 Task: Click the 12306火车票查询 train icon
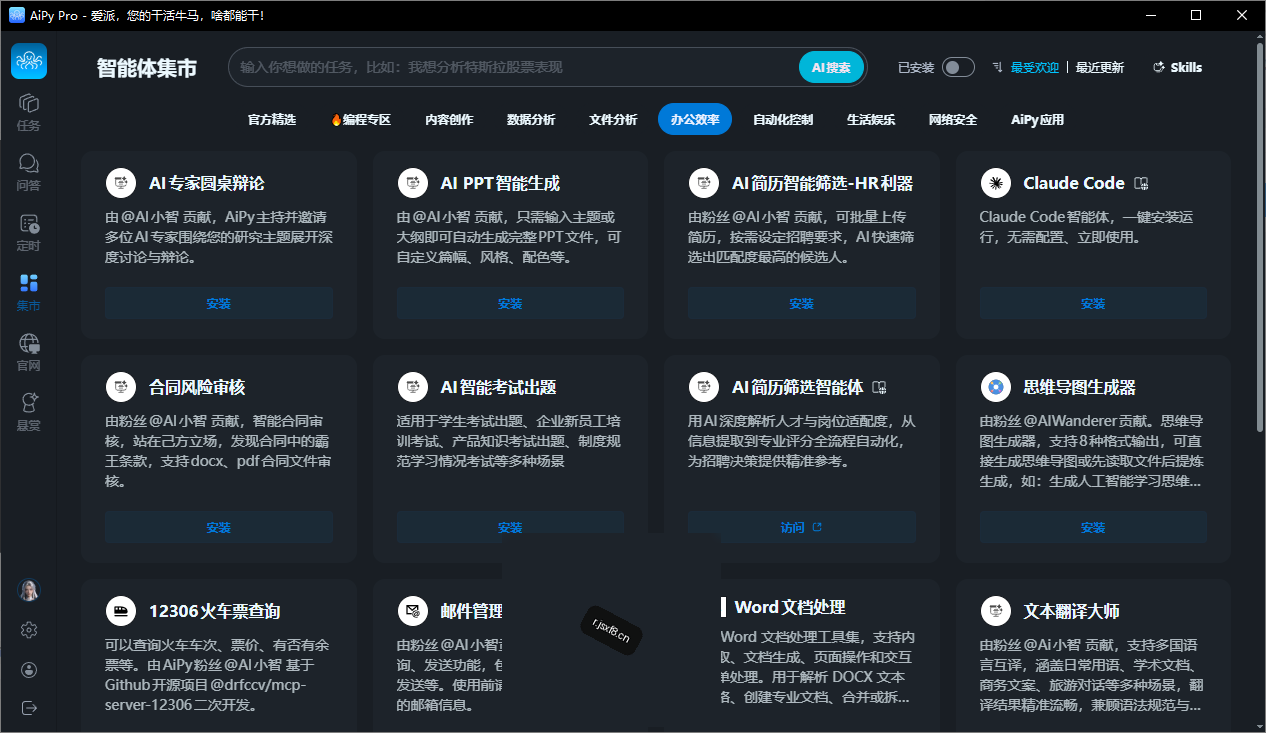point(120,611)
